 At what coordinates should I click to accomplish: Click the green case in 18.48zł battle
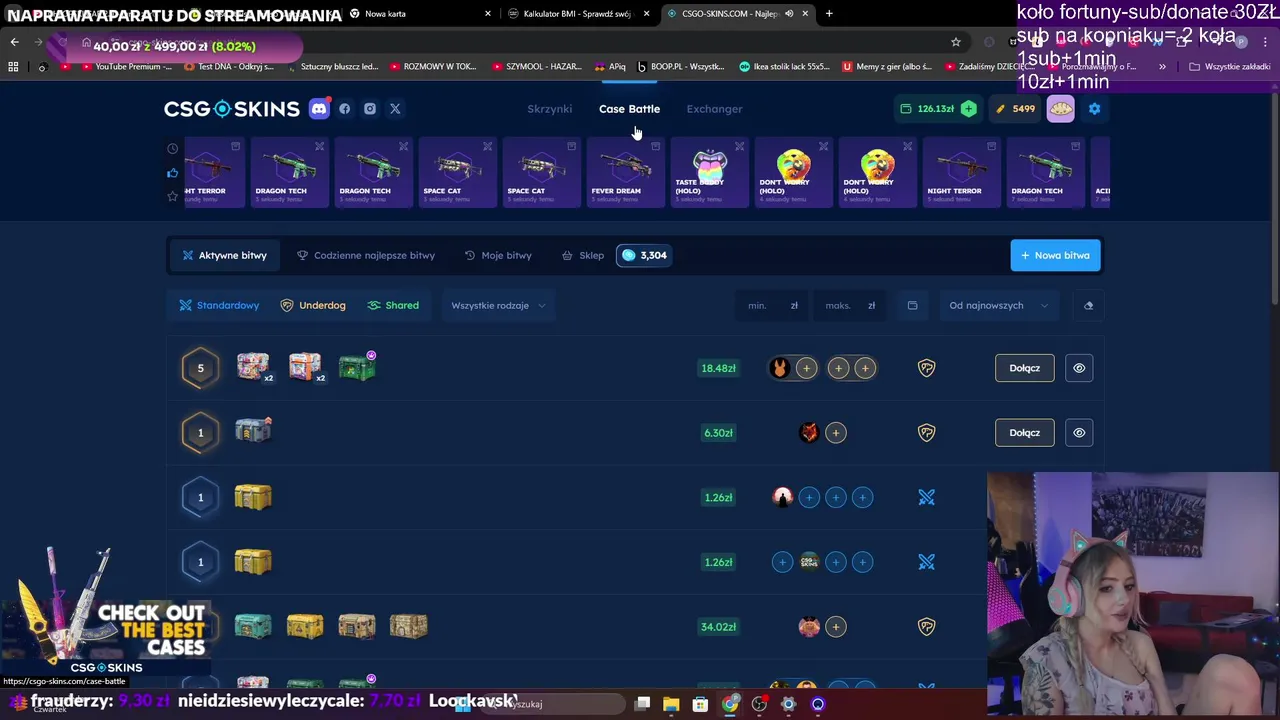pos(357,367)
